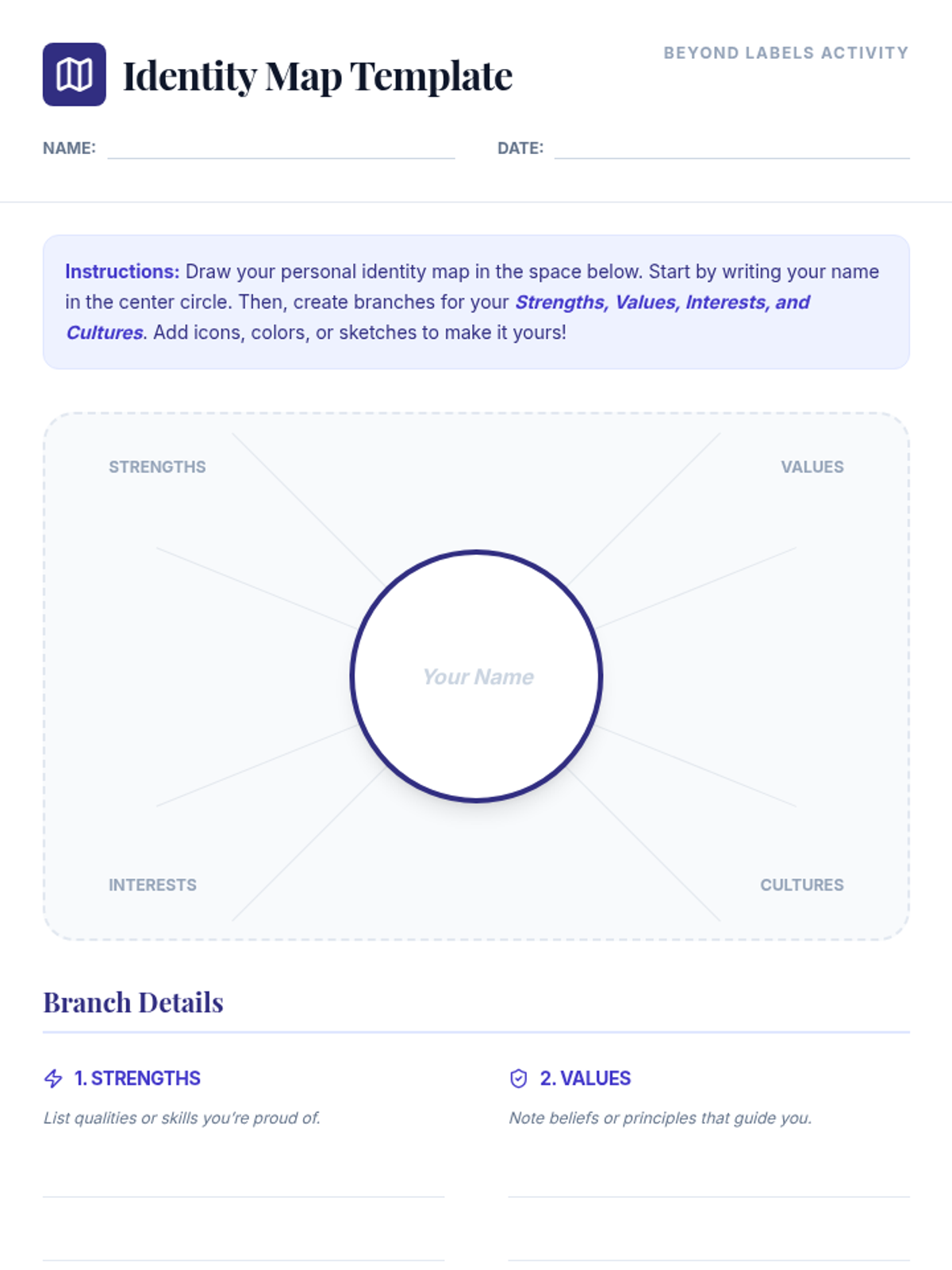Click the Identity Map Template title
This screenshot has width=952, height=1270.
point(317,76)
